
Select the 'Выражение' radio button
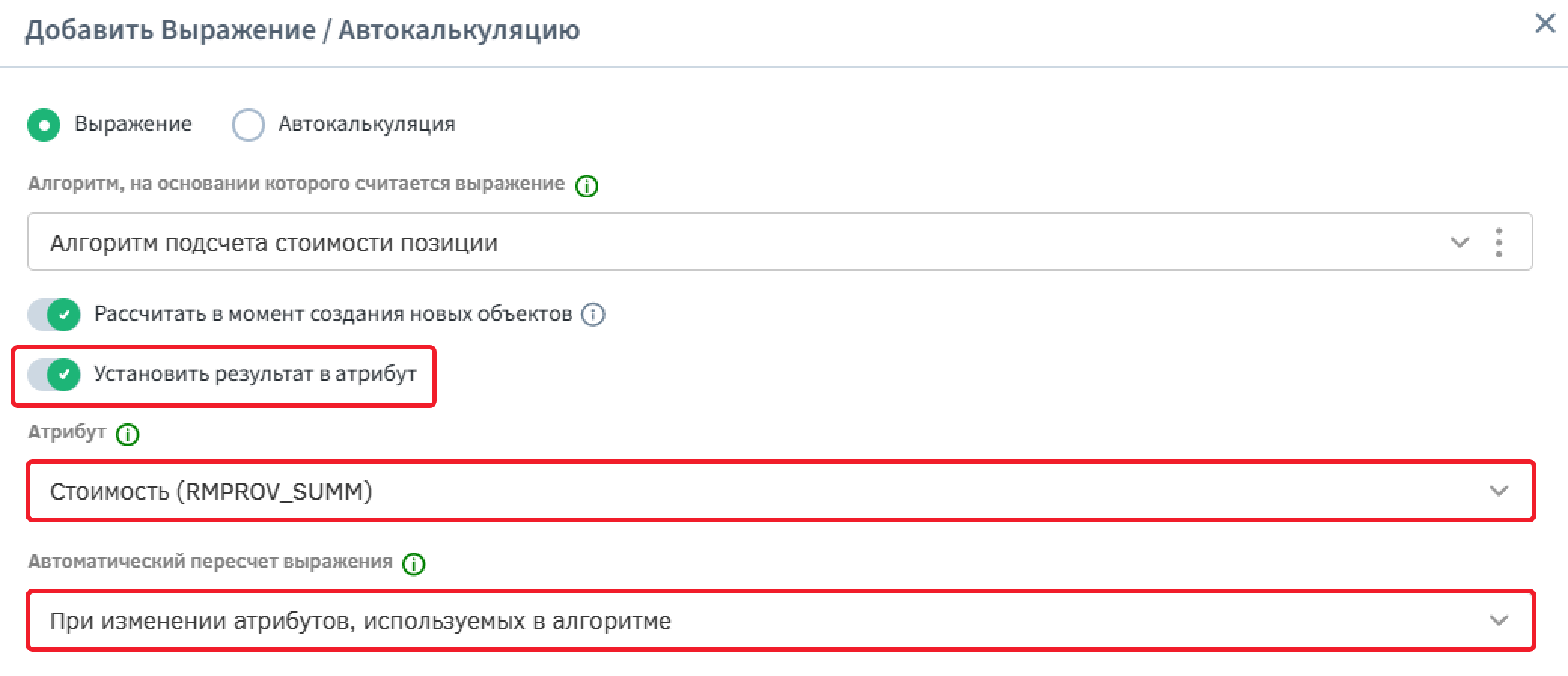coord(44,125)
